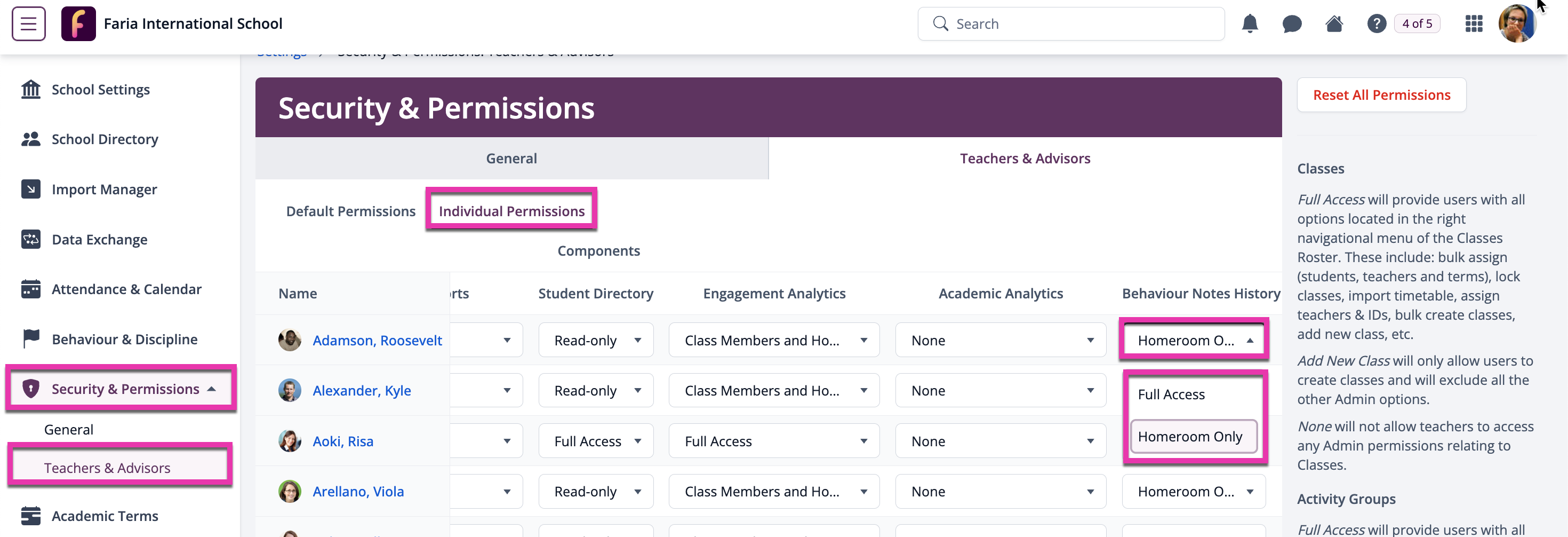Click the search magnifier icon
Image resolution: width=1568 pixels, height=537 pixels.
point(940,24)
